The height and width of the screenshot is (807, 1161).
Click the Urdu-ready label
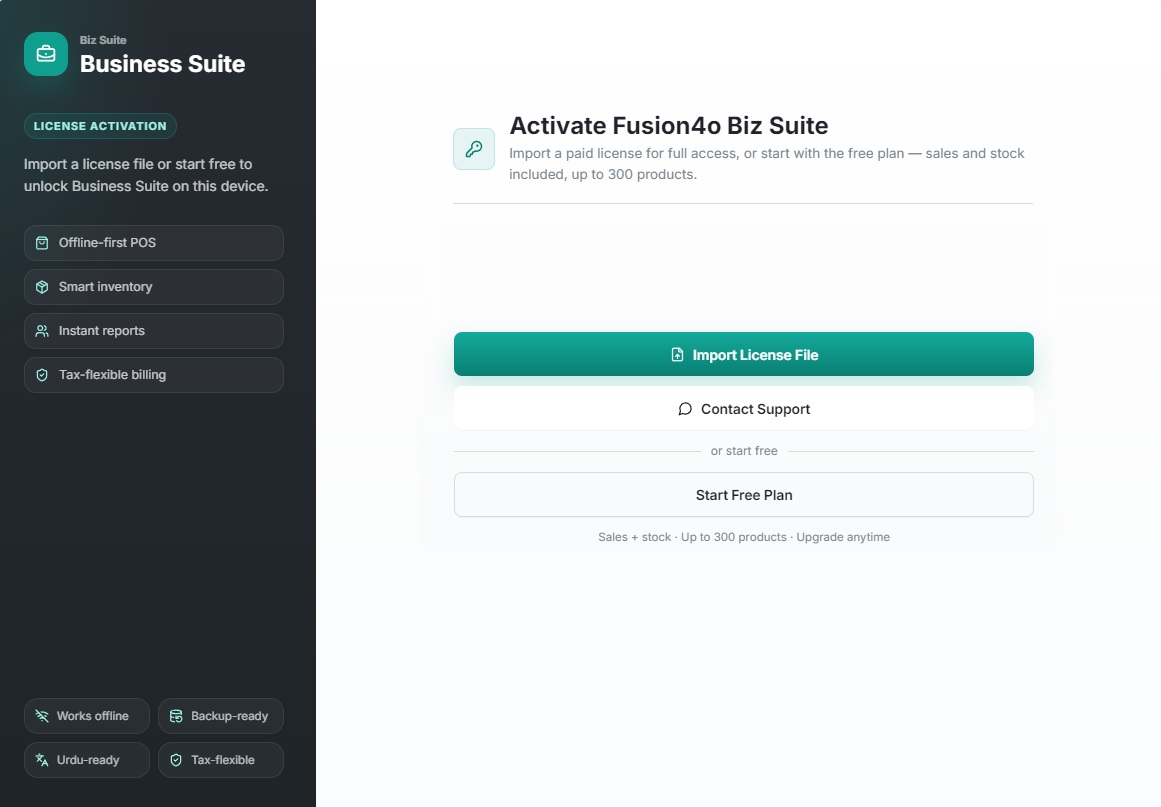87,760
